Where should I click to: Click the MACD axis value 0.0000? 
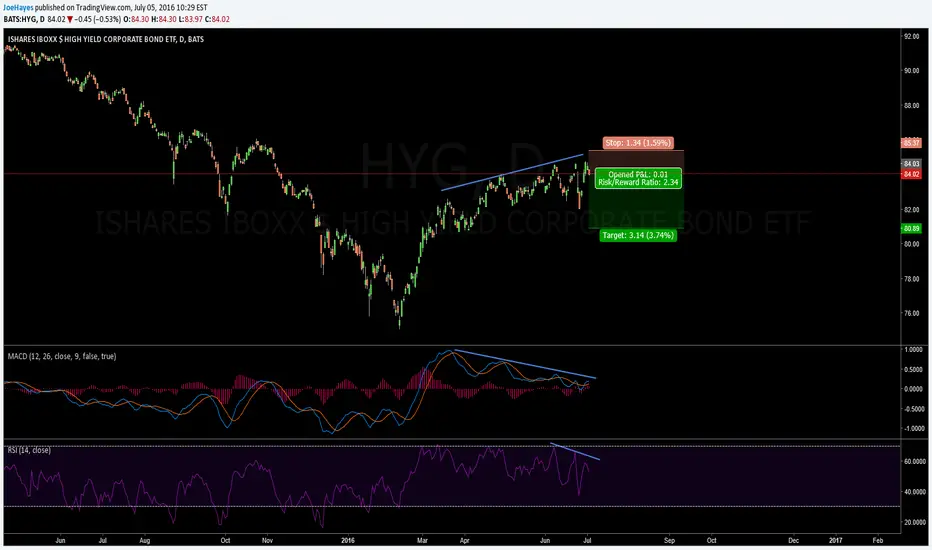[913, 389]
